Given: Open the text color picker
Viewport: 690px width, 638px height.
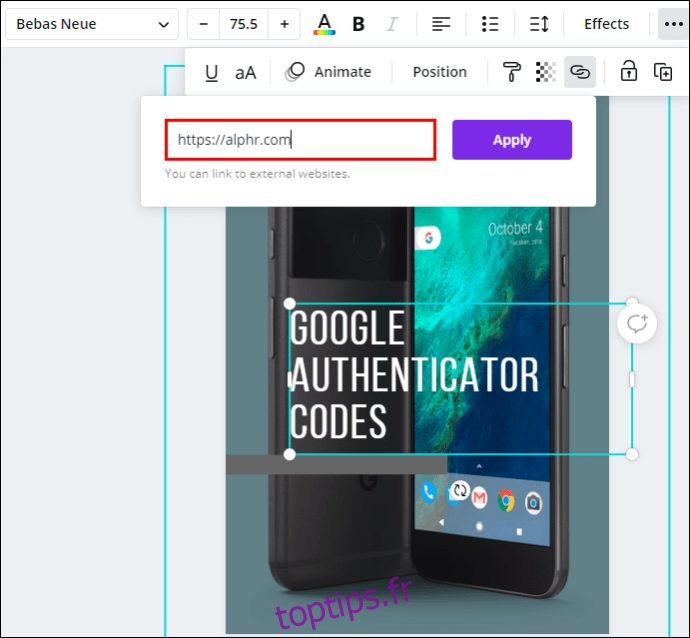Looking at the screenshot, I should point(324,24).
